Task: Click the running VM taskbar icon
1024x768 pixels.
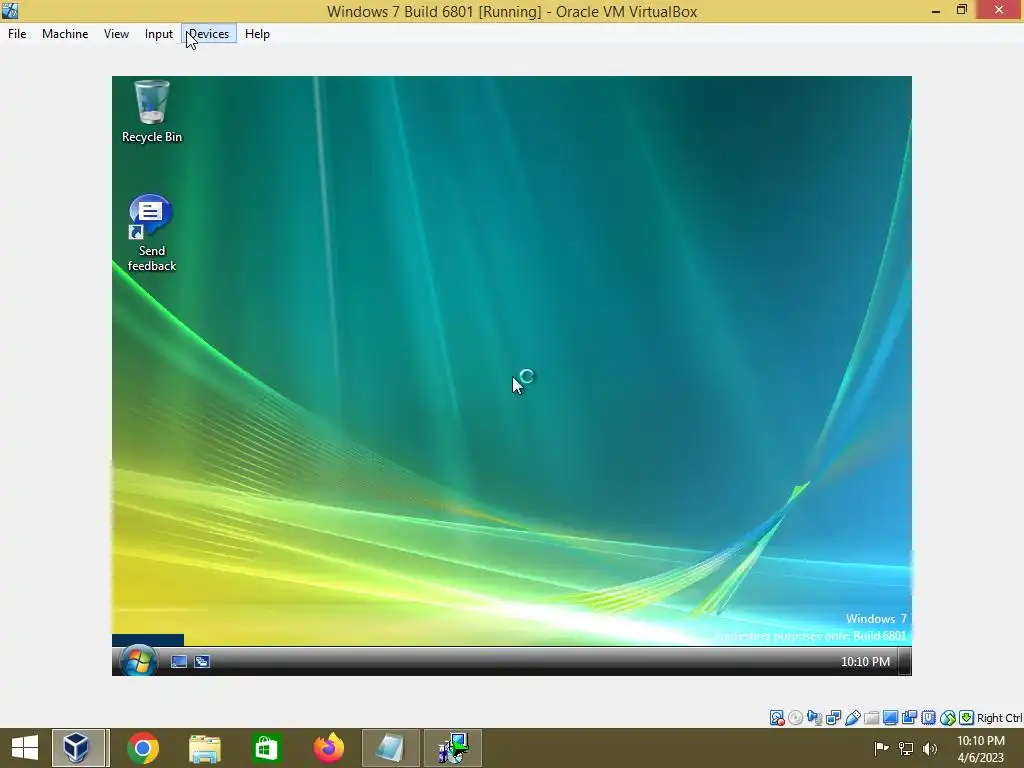Action: click(x=453, y=748)
